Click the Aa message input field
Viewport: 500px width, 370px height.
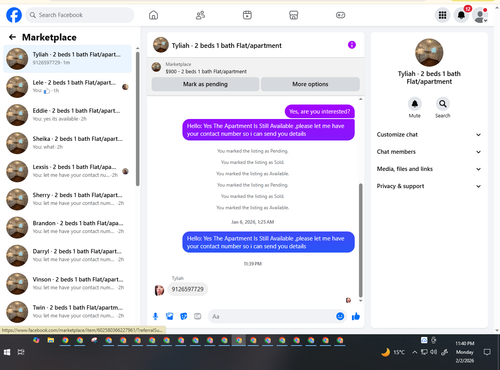click(272, 316)
